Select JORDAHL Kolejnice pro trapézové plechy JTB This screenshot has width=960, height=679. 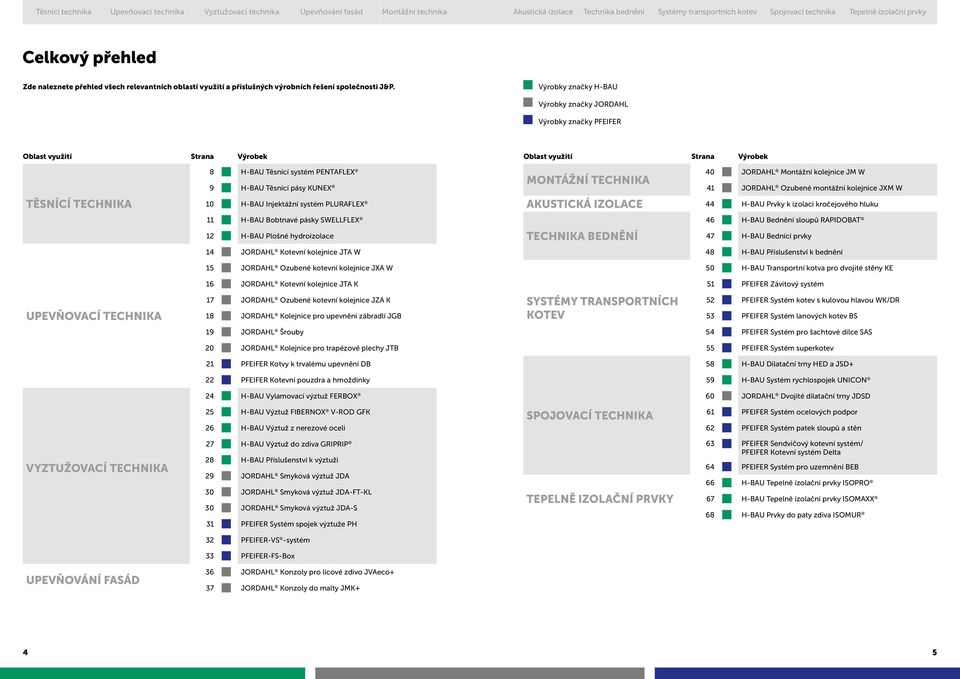pyautogui.click(x=320, y=348)
